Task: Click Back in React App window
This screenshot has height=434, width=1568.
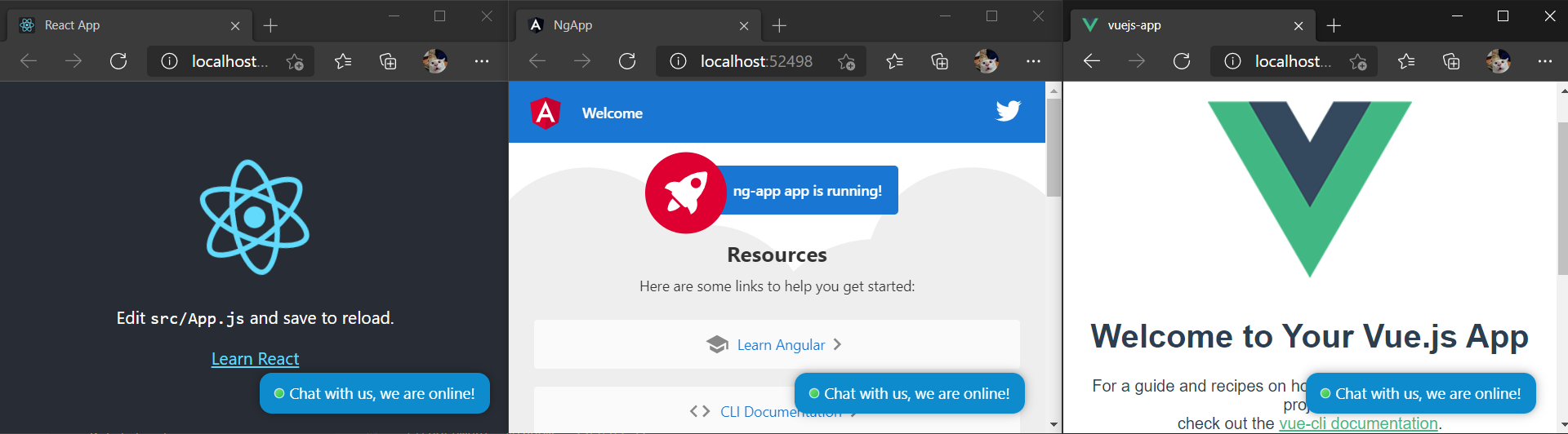Action: point(29,61)
